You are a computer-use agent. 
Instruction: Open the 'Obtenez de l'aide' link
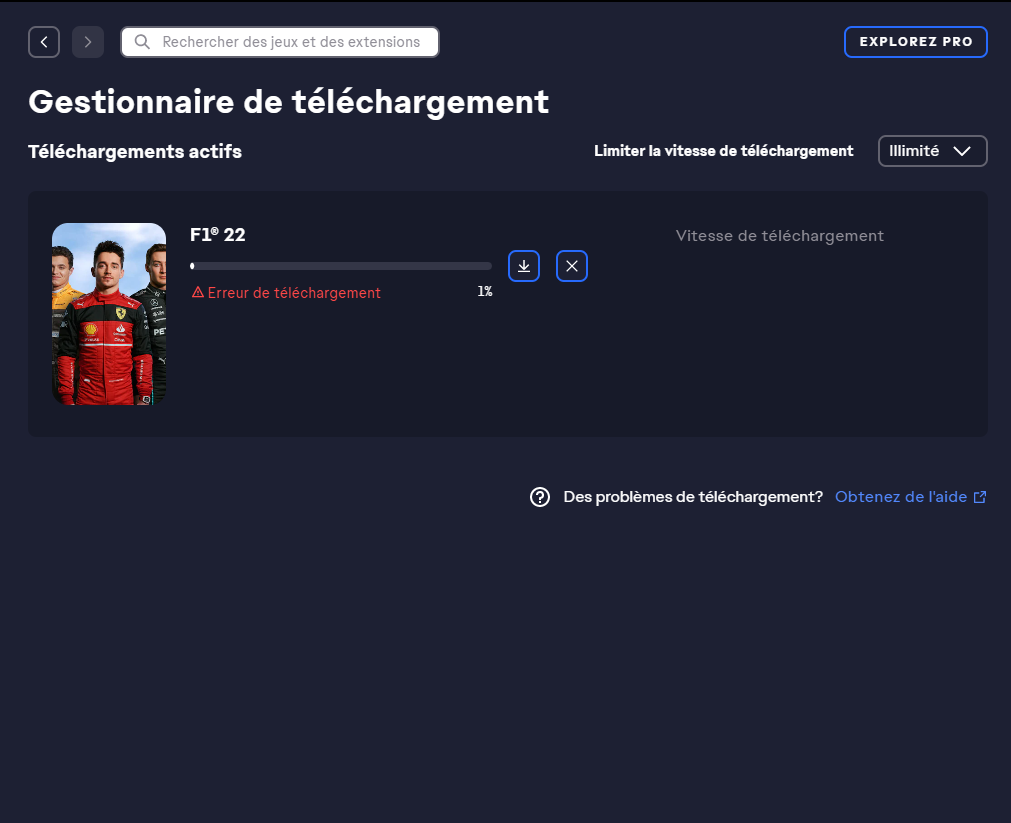910,497
